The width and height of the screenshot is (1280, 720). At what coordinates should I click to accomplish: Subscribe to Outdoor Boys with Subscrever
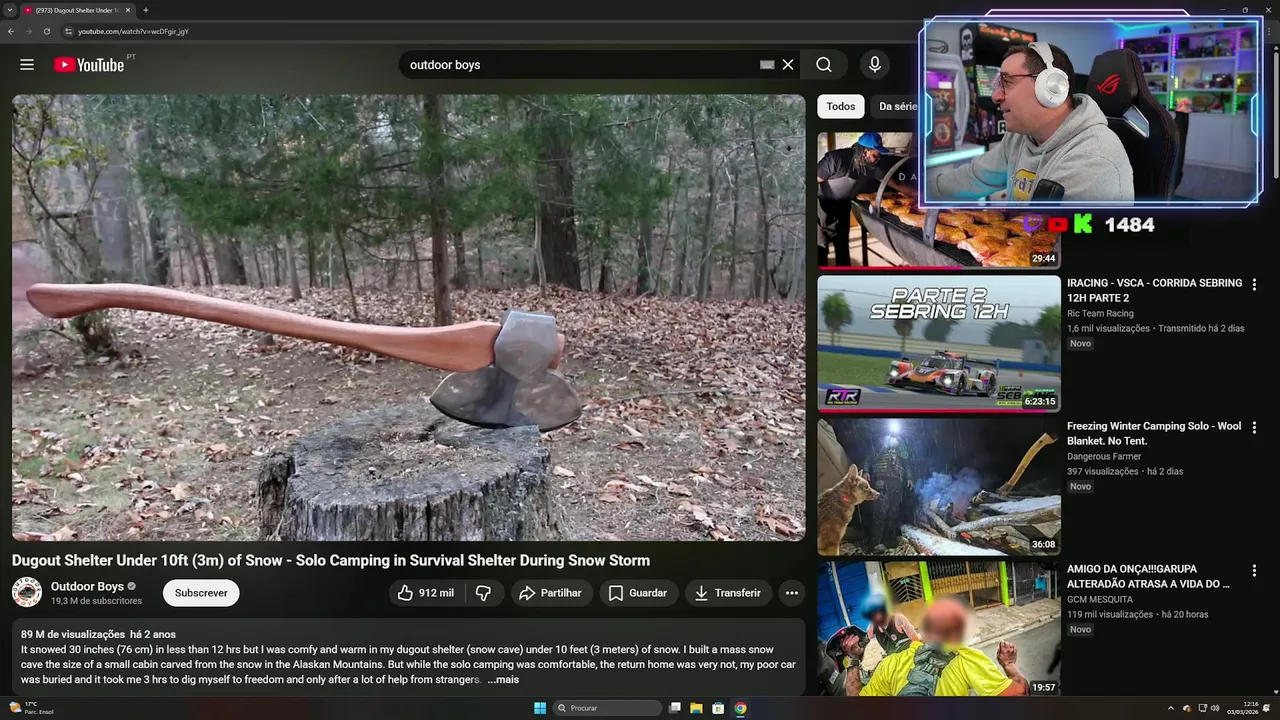[x=201, y=593]
